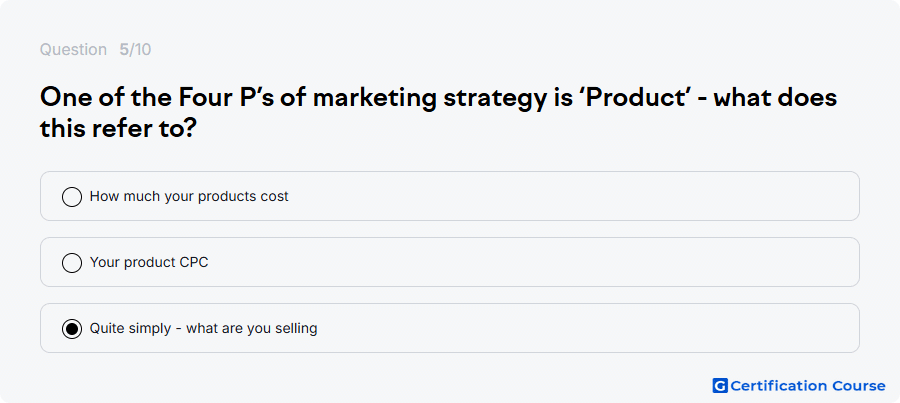Image resolution: width=900 pixels, height=403 pixels.
Task: Click the word "Course" in the footer branding
Action: tap(858, 386)
